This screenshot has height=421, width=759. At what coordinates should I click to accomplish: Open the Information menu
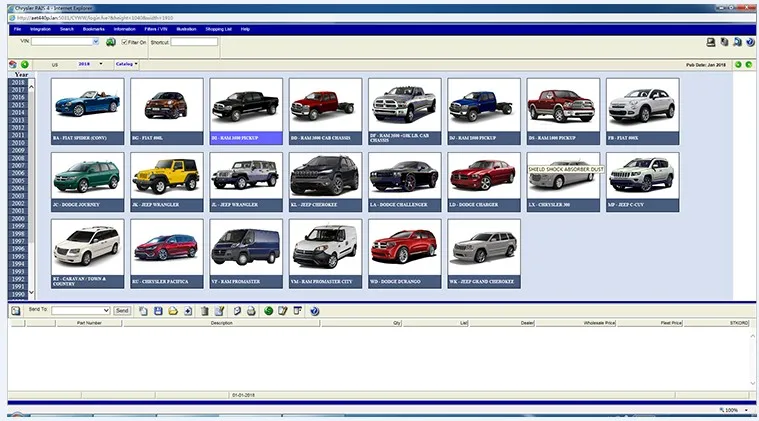tap(124, 29)
